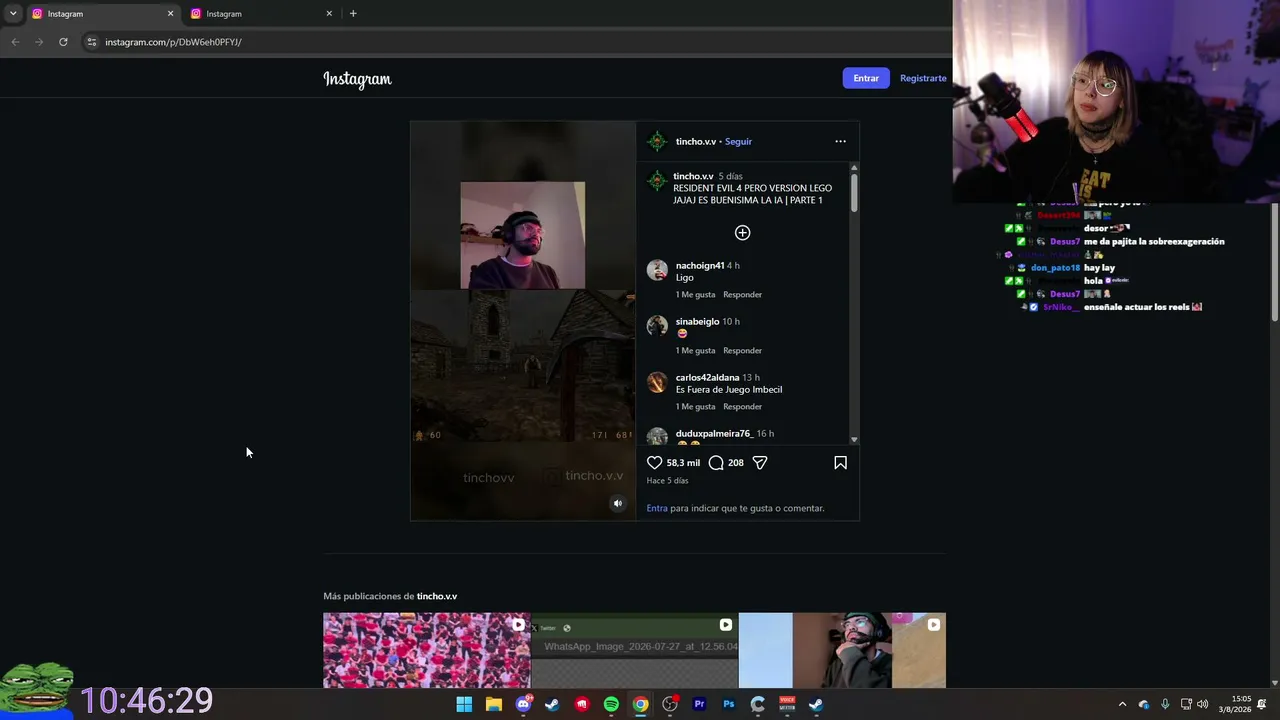The height and width of the screenshot is (720, 1280).
Task: Open Discord from the taskbar
Action: pos(523,704)
